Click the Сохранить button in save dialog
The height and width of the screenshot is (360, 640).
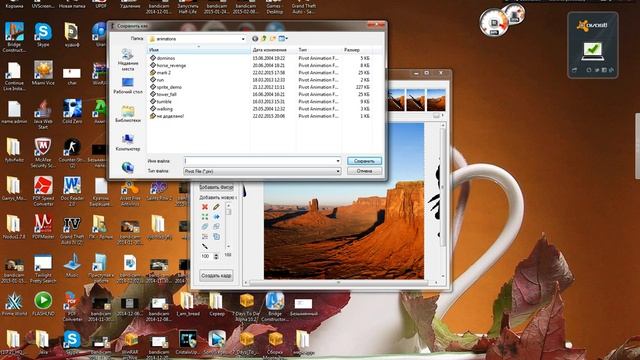(x=364, y=161)
